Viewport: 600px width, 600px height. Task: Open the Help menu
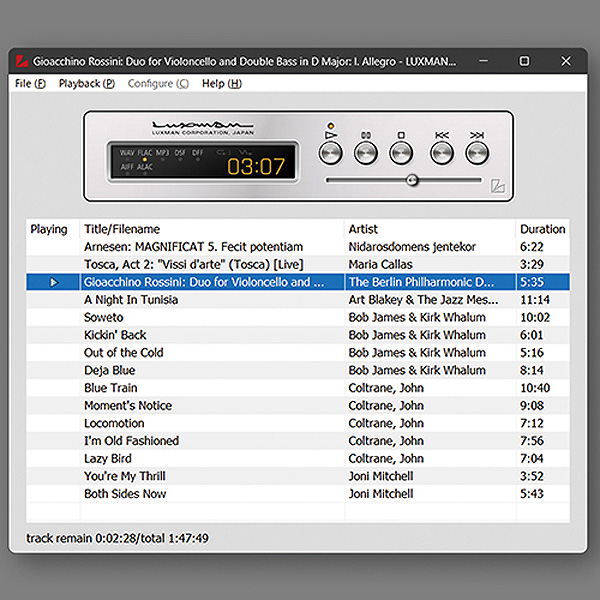tap(221, 84)
